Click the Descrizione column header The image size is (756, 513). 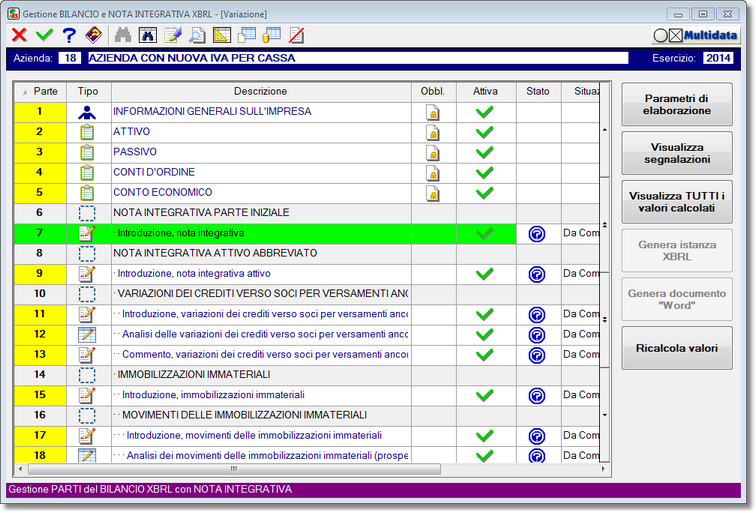coord(261,92)
